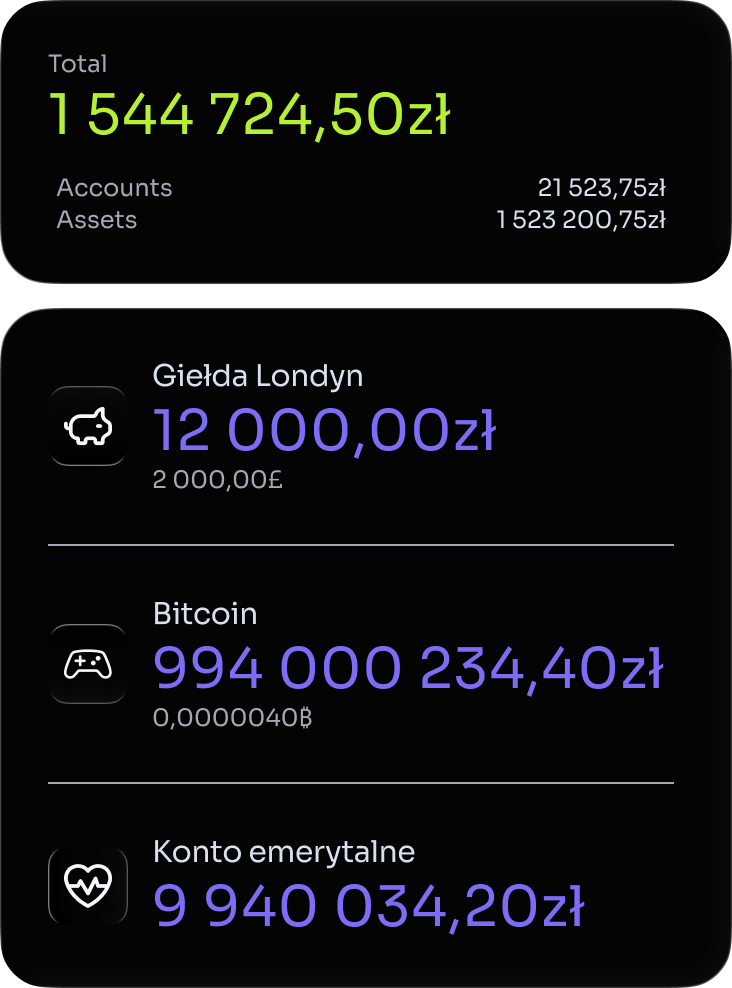Screen dimensions: 732x988
Task: Select the Bitcoin asset title
Action: click(205, 613)
